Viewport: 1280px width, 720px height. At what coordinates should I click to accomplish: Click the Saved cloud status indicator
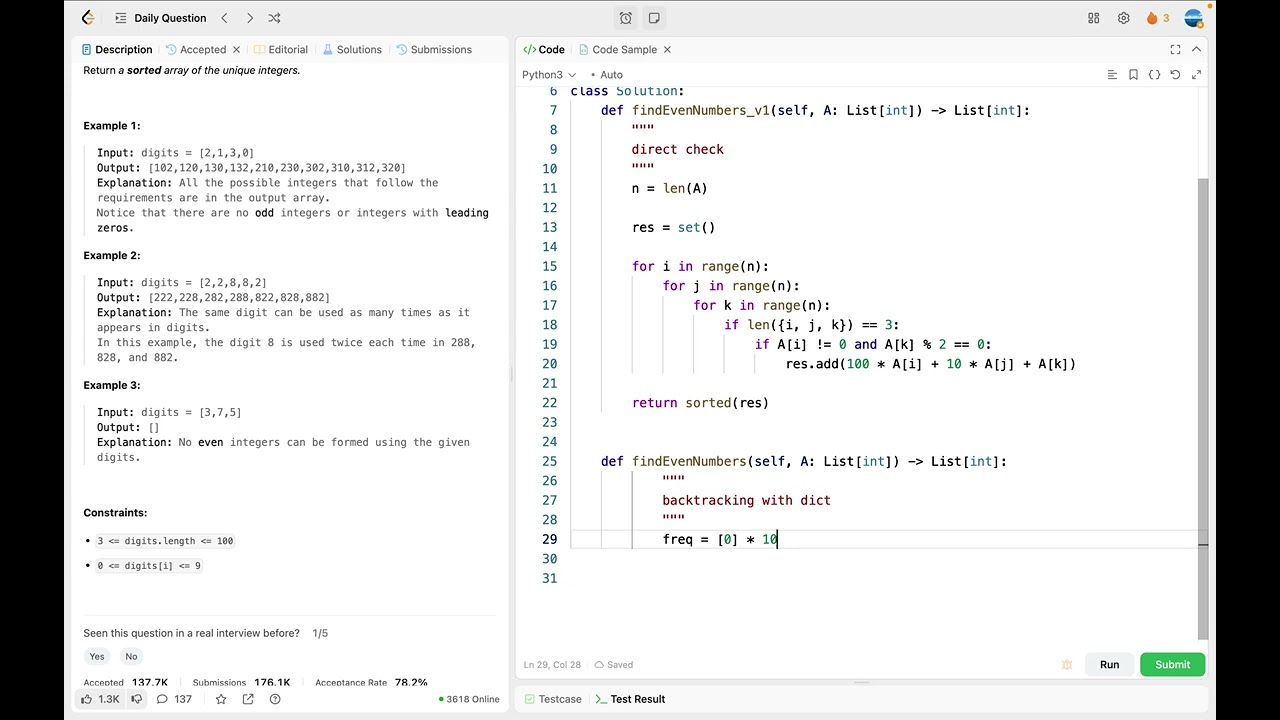click(613, 665)
